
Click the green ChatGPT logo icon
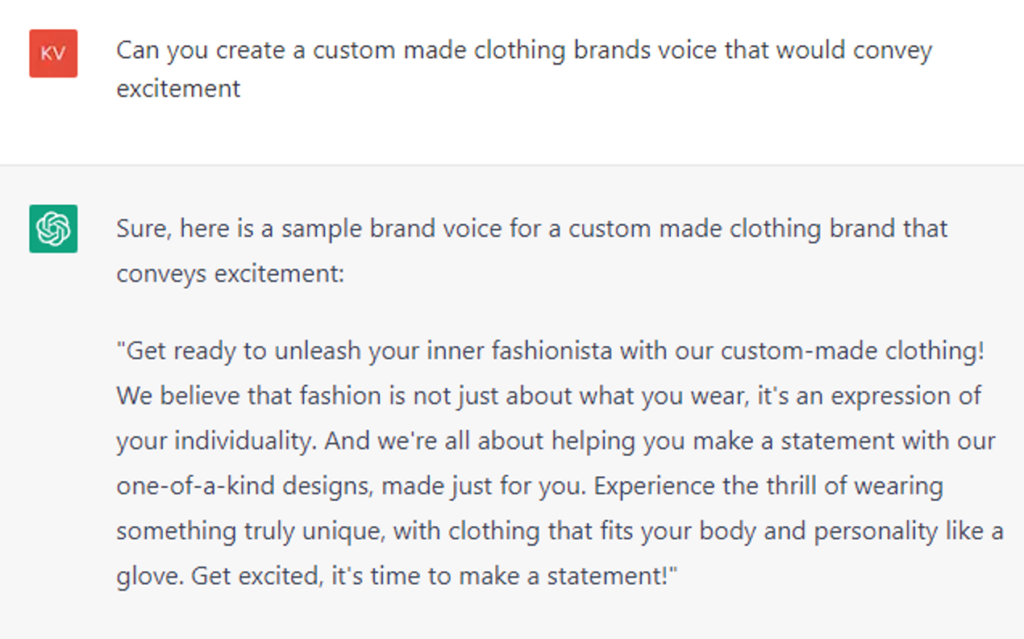click(x=53, y=229)
